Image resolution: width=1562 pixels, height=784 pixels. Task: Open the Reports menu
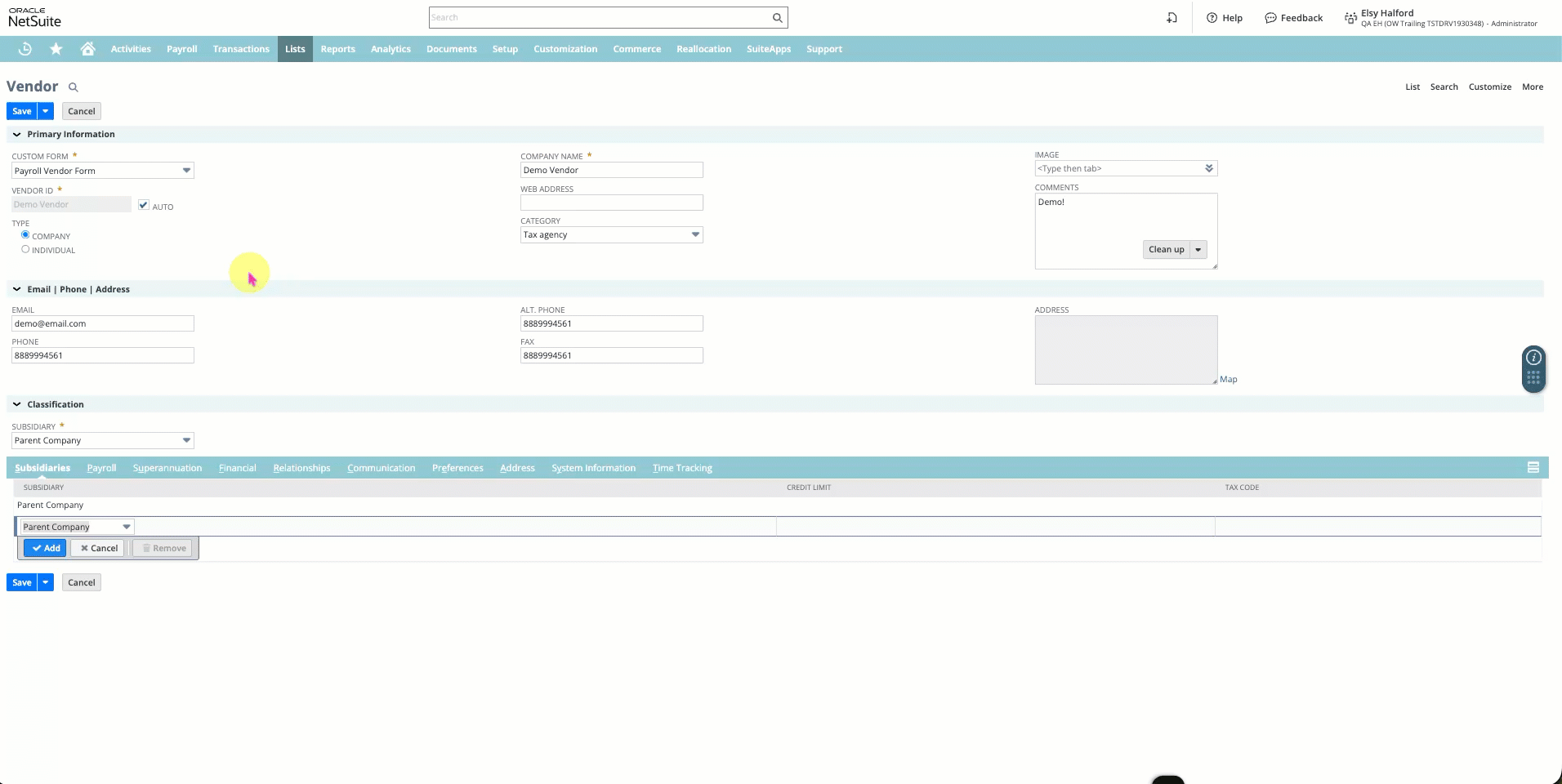pos(337,49)
